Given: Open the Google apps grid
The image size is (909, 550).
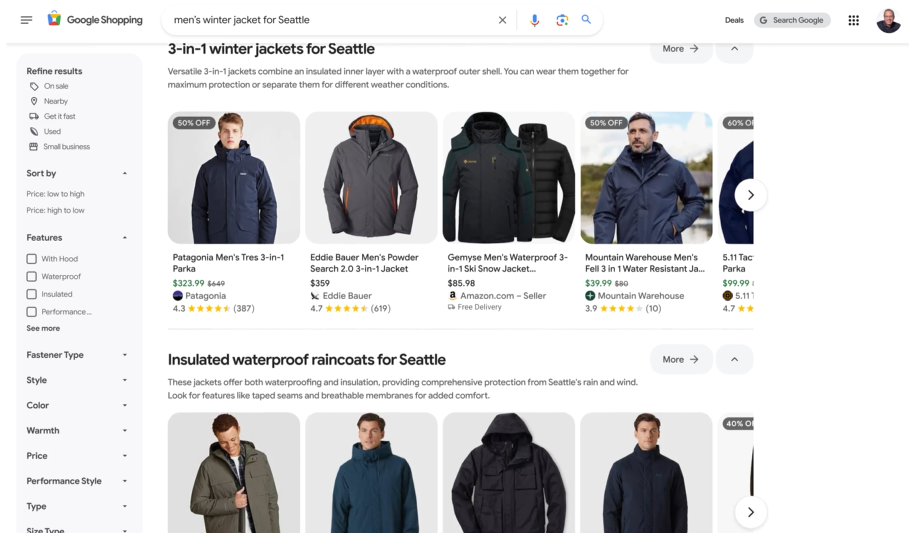Looking at the screenshot, I should (x=853, y=20).
